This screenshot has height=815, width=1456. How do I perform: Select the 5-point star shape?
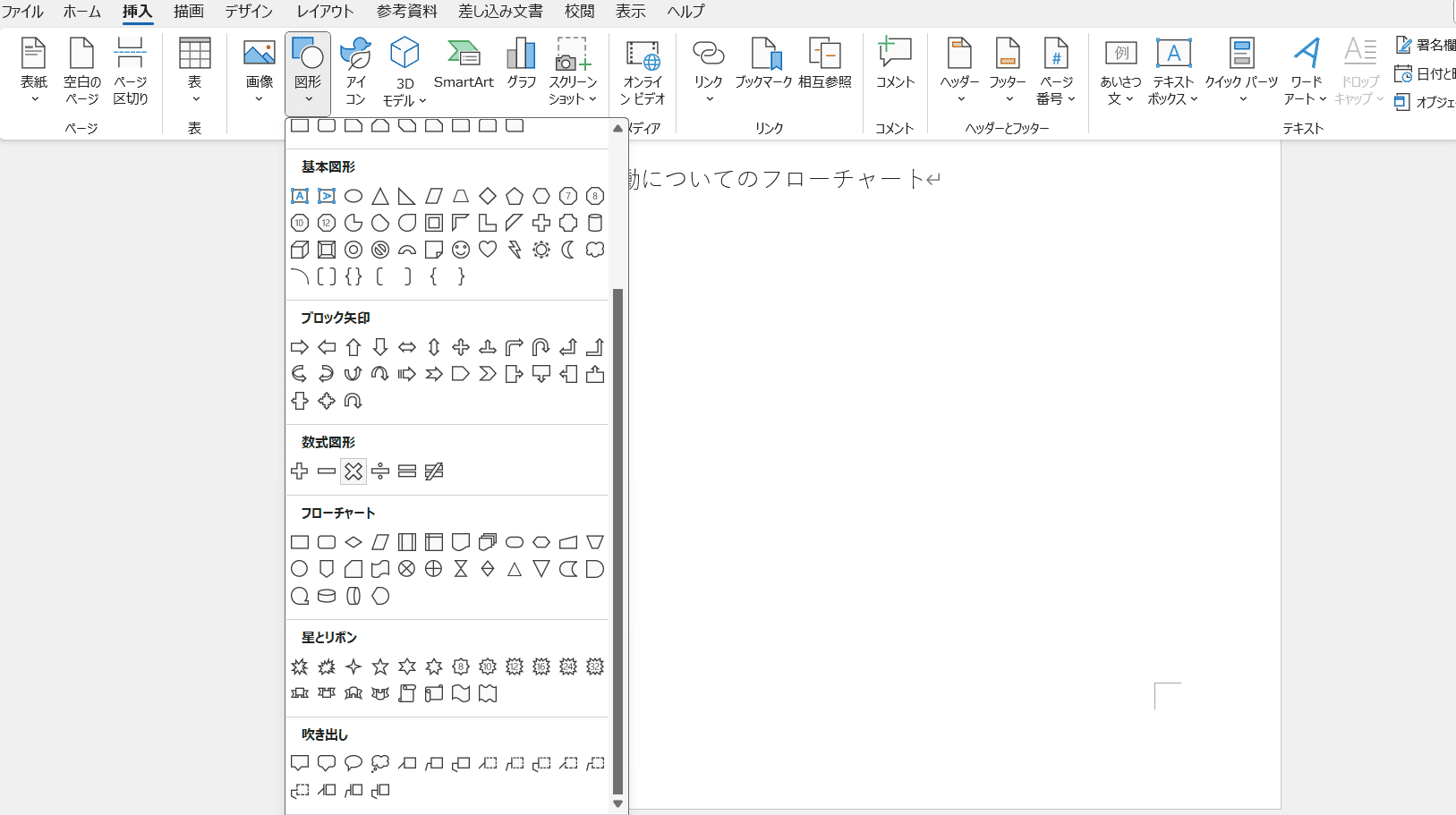(x=380, y=666)
